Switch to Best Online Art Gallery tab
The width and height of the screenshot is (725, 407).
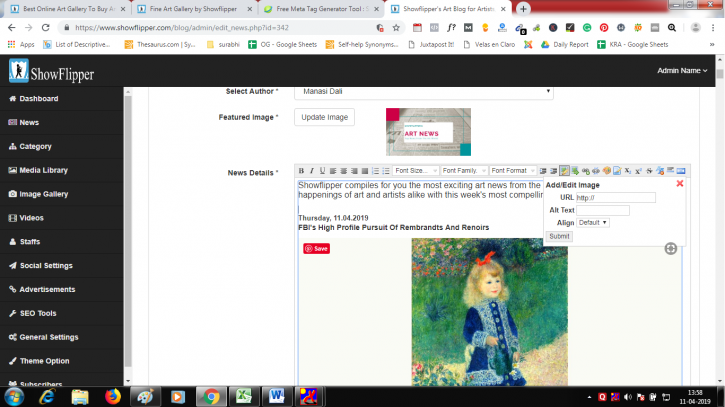click(68, 9)
